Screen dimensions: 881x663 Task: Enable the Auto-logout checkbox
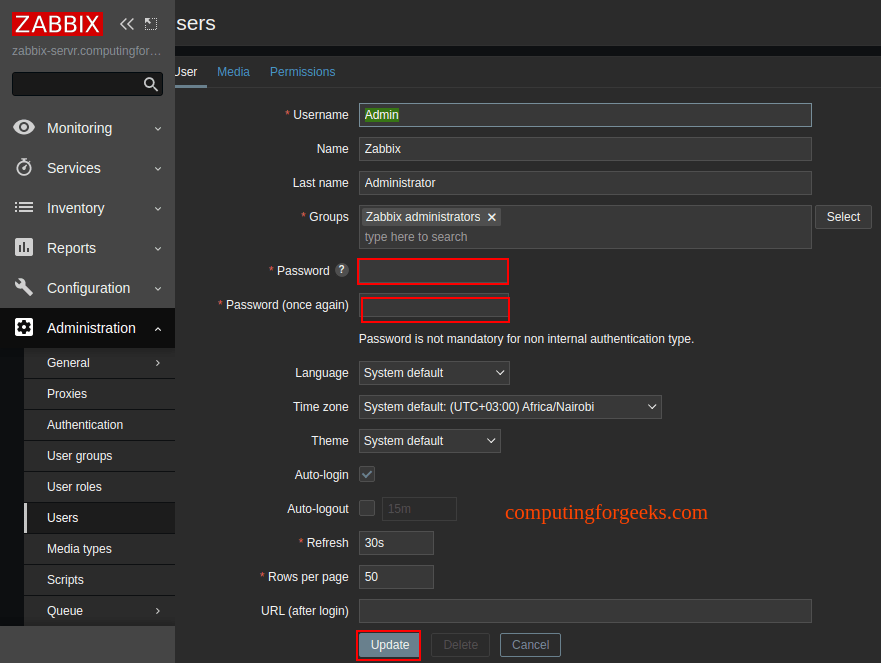(367, 508)
